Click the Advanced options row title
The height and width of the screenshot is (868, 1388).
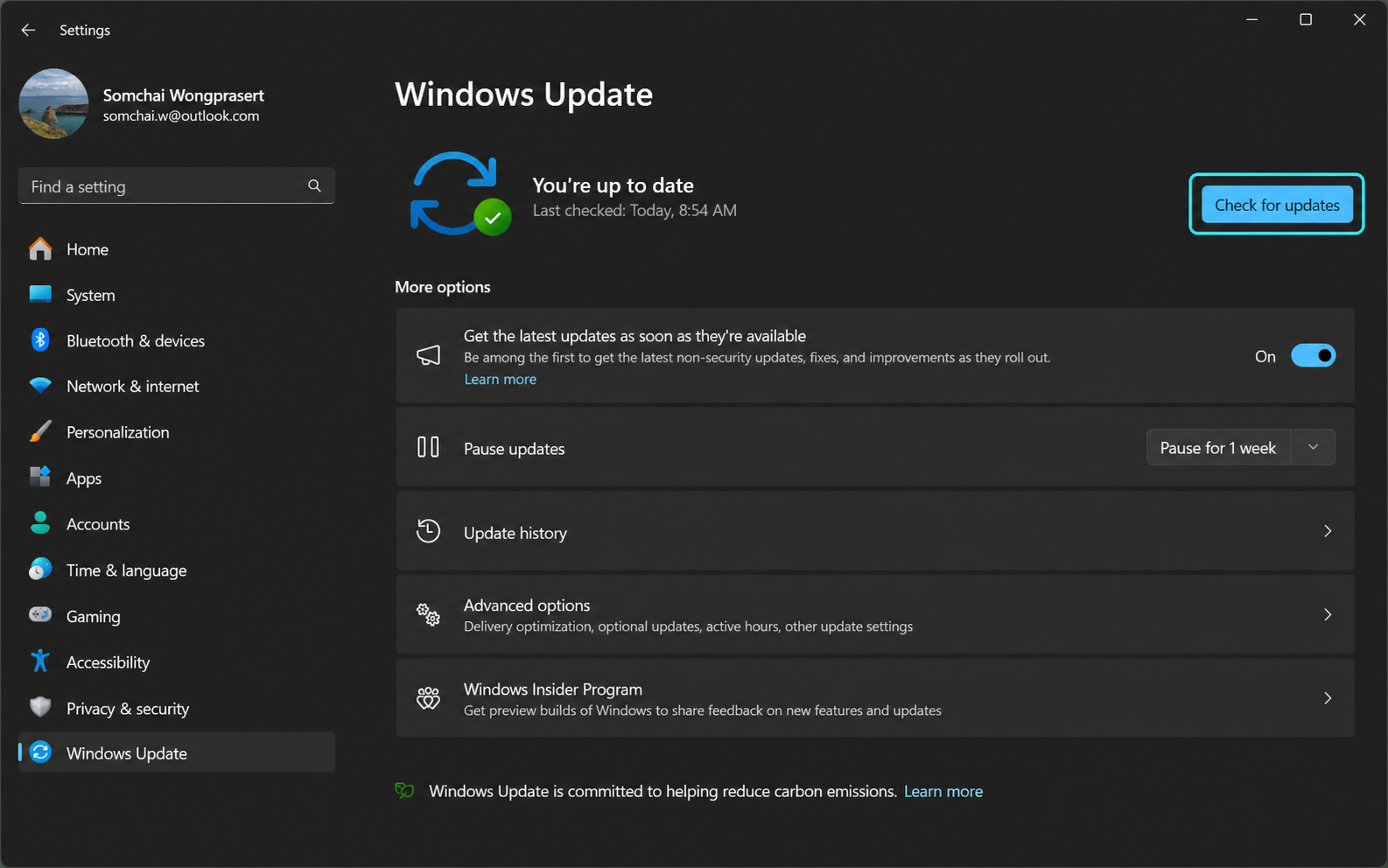point(527,605)
